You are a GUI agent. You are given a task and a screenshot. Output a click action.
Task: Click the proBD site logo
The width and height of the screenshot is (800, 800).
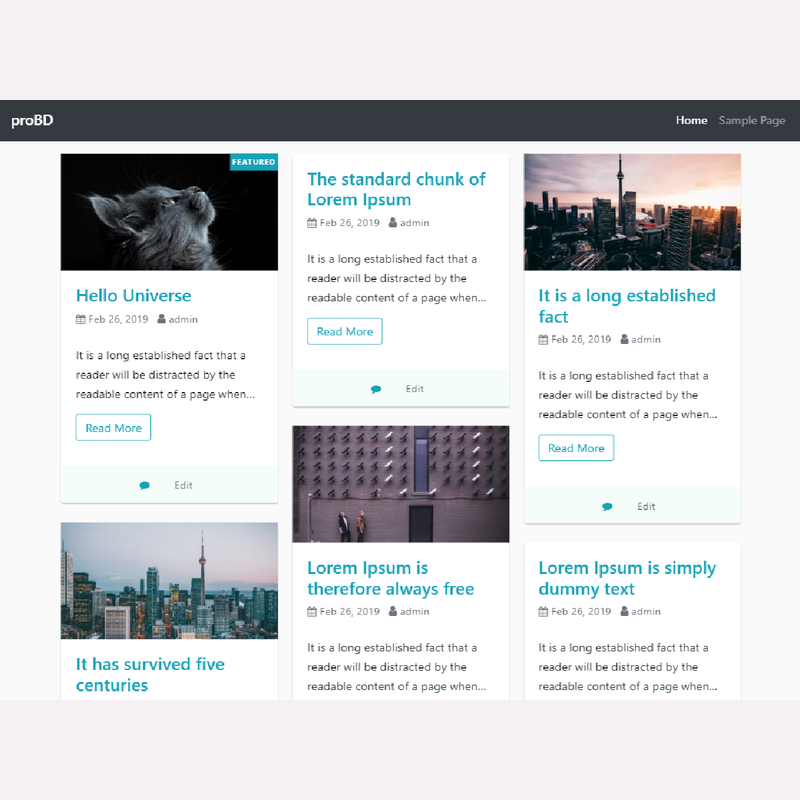pos(32,121)
